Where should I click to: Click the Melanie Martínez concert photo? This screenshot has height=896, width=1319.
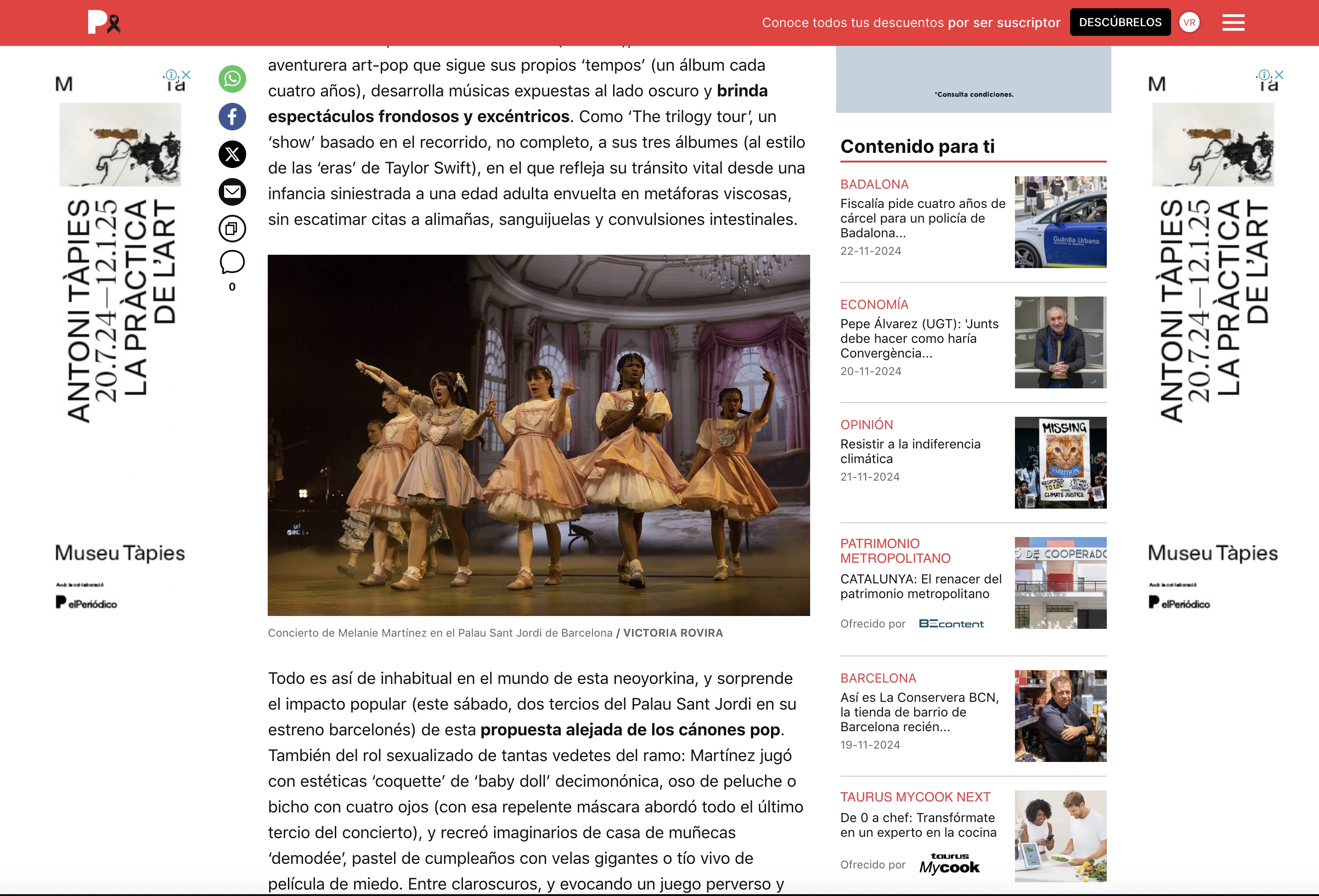[539, 435]
